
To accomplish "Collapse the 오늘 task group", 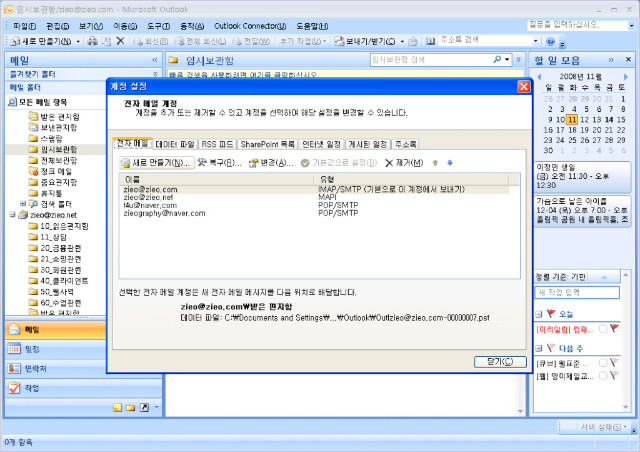I will pyautogui.click(x=539, y=314).
